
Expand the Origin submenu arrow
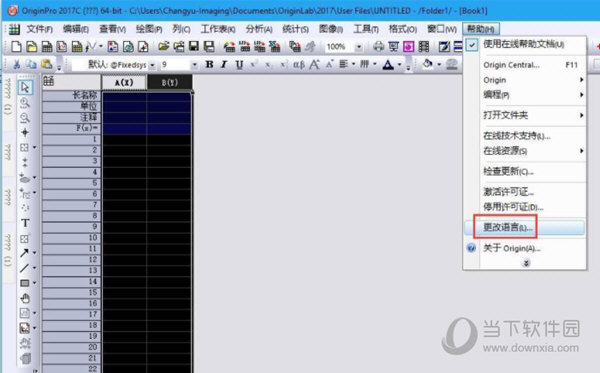click(x=581, y=80)
